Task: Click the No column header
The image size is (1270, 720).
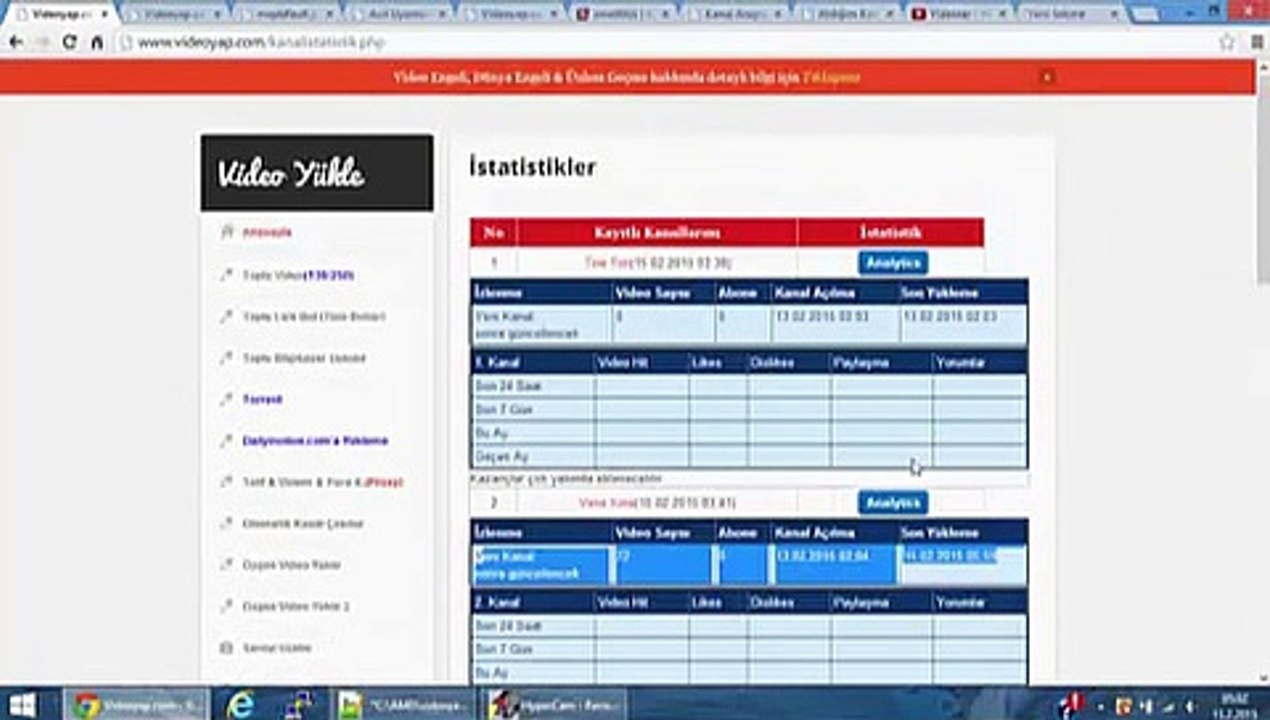Action: [494, 232]
